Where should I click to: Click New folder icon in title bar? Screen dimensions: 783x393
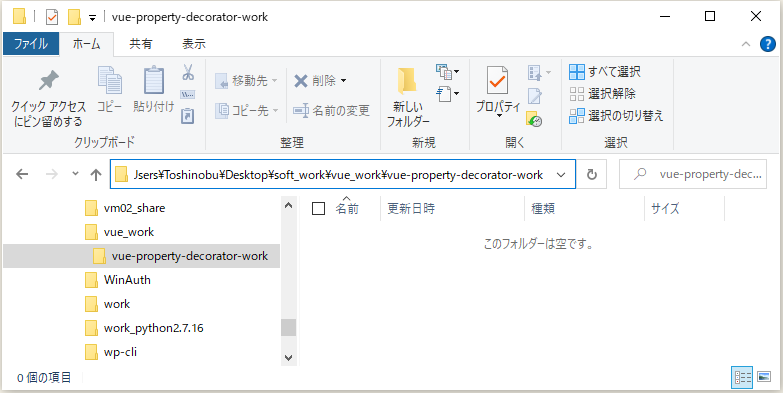click(74, 17)
